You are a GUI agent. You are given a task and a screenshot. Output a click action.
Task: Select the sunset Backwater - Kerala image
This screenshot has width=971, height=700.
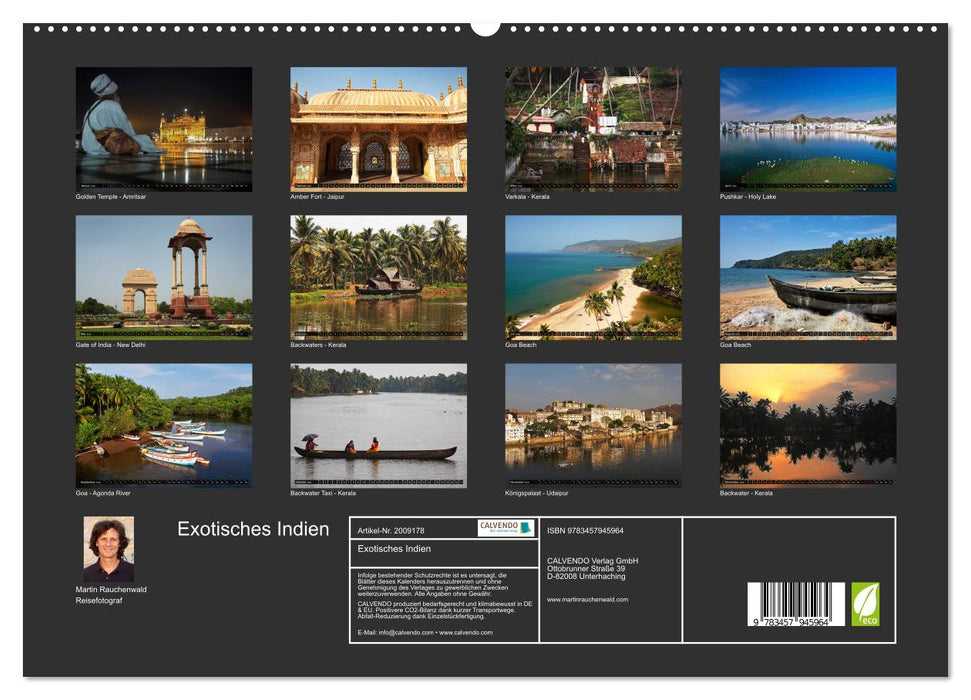[x=806, y=427]
